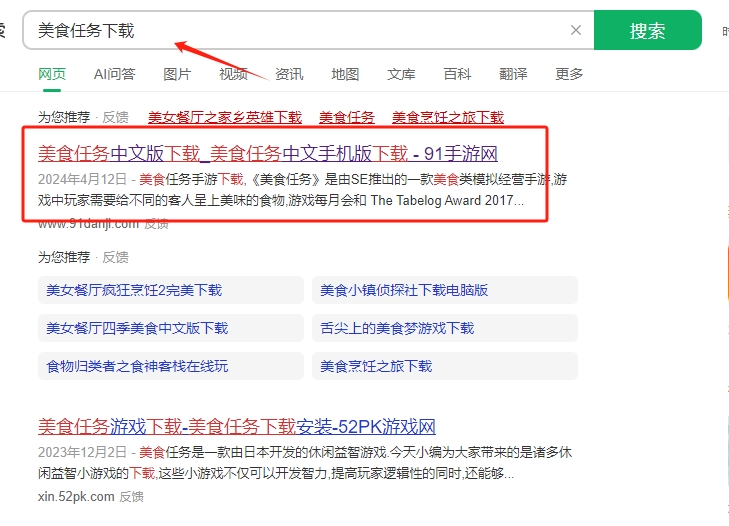The image size is (729, 526).
Task: Click 反馈 beside the first 为您推荐
Action: tap(115, 117)
